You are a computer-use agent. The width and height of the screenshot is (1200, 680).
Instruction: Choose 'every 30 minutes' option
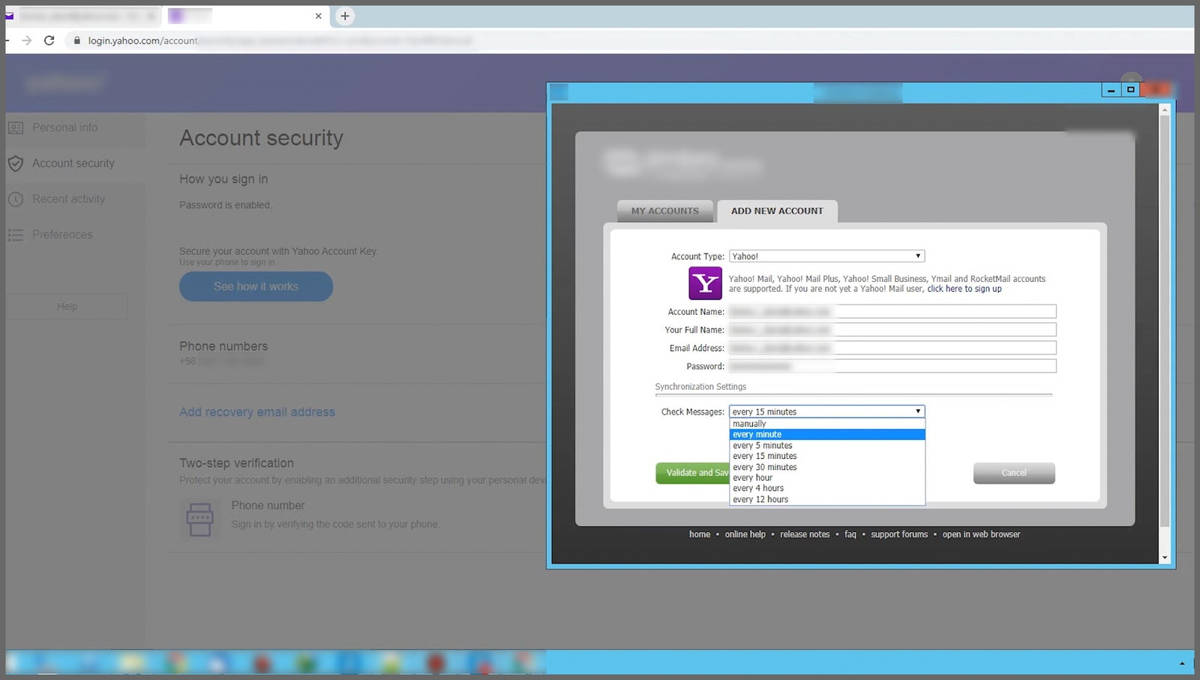(827, 467)
